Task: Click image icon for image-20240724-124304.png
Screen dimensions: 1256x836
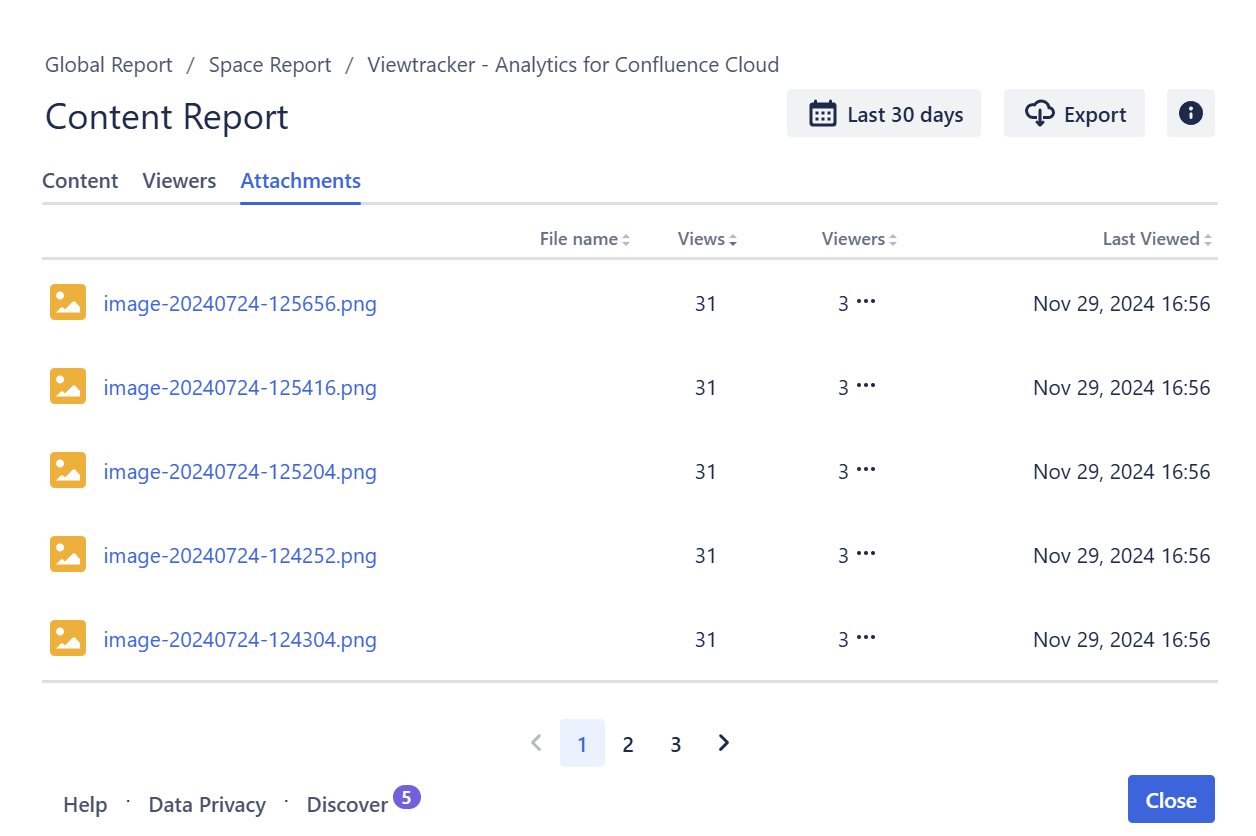Action: click(68, 638)
